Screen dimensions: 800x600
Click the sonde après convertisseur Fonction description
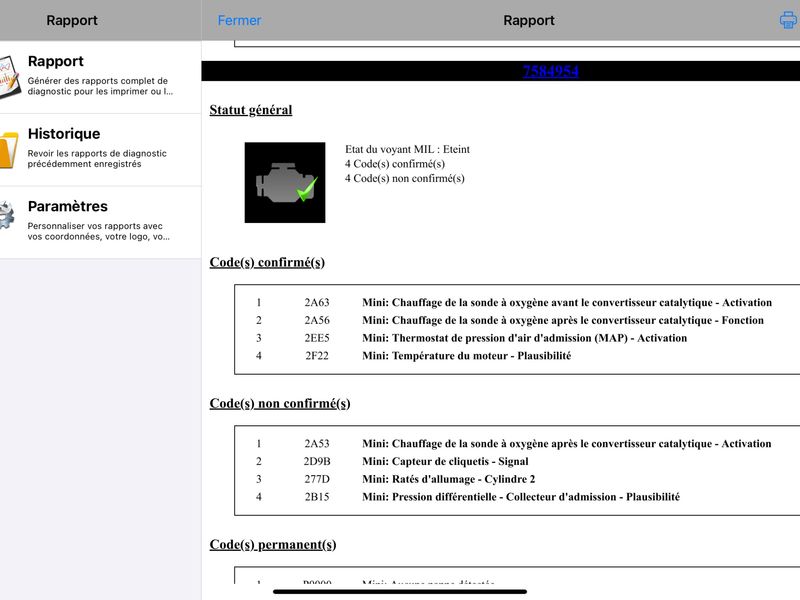(563, 320)
